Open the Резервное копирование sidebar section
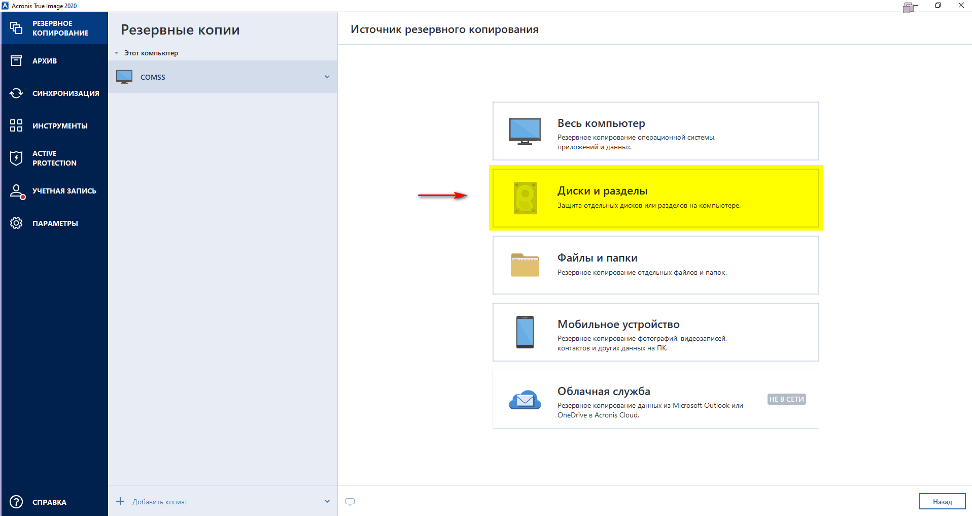Viewport: 972px width, 516px height. [x=52, y=28]
